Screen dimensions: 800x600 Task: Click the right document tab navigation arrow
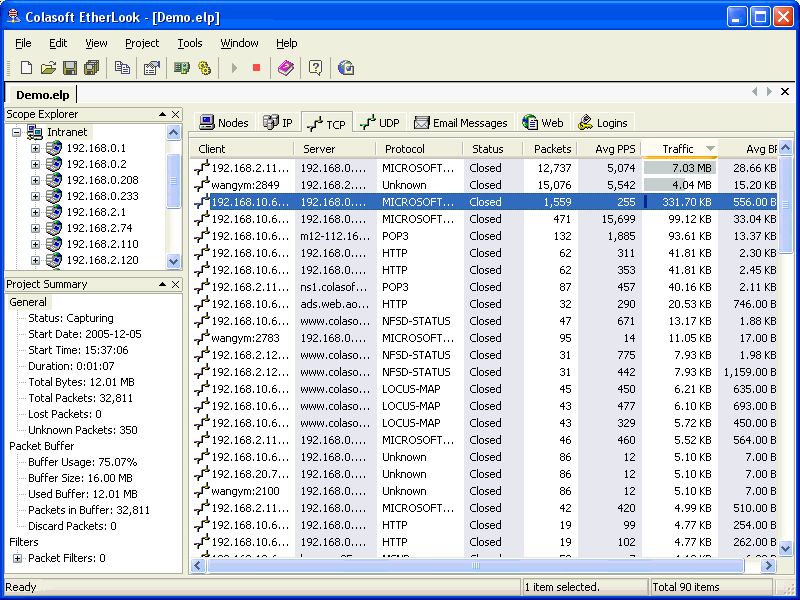(x=769, y=92)
